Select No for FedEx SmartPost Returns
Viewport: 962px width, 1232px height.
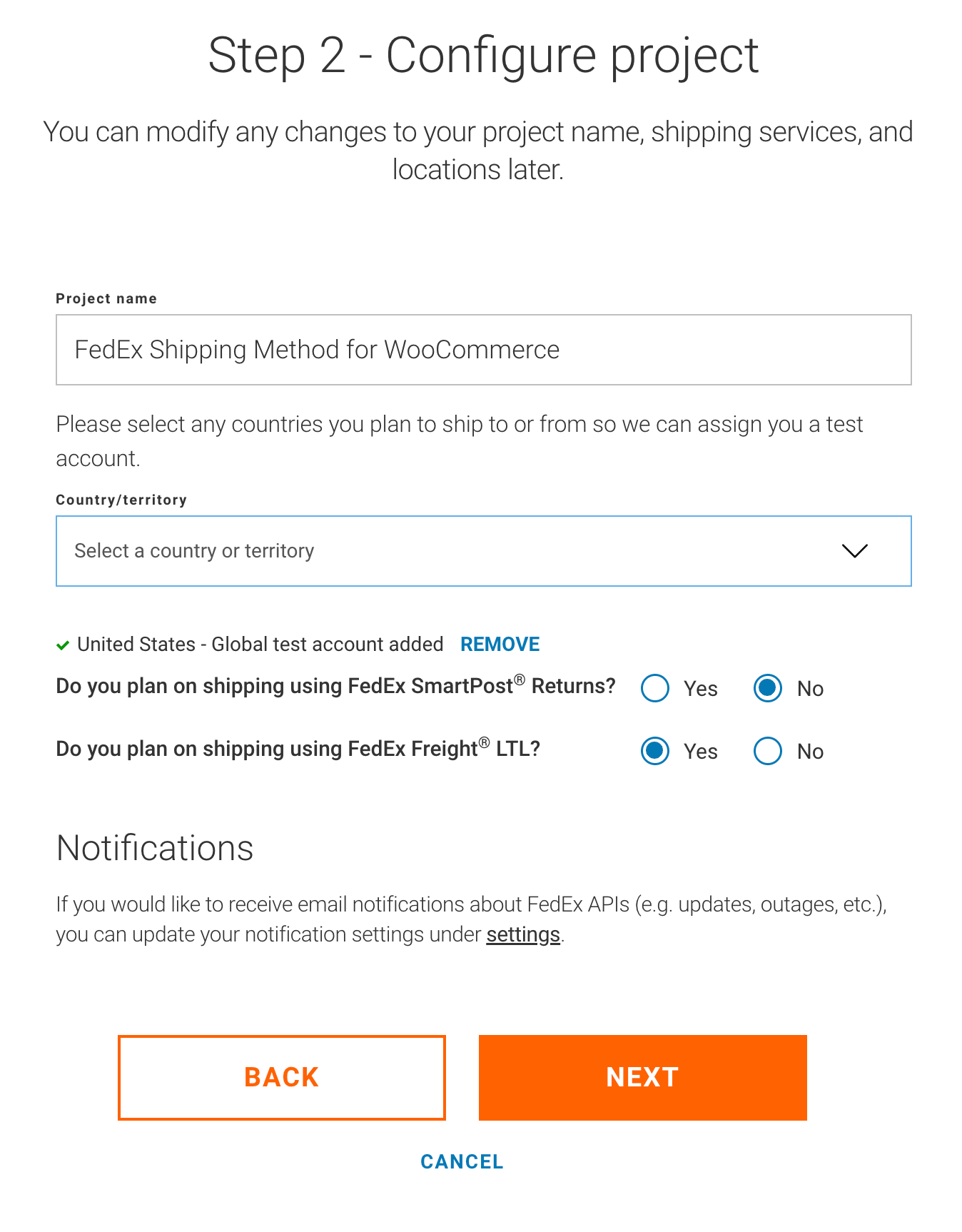767,688
